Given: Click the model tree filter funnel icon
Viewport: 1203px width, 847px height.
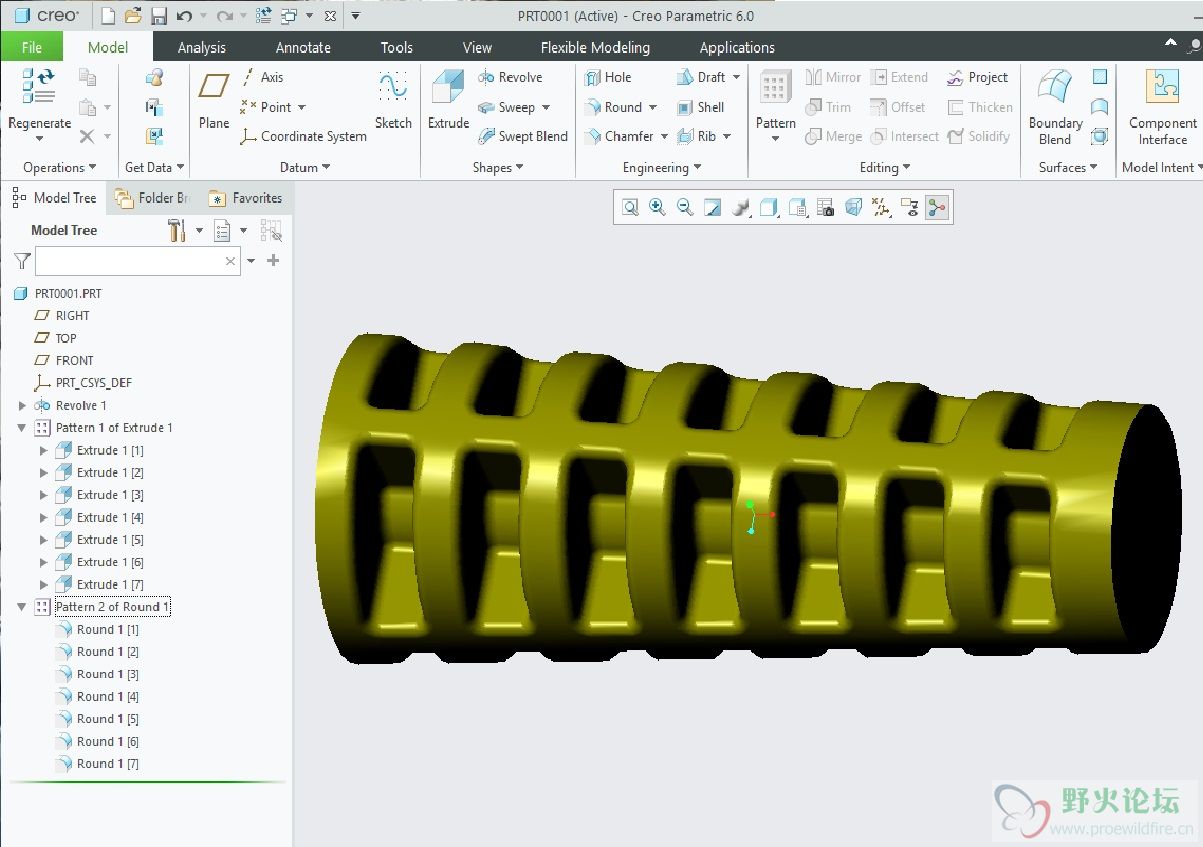Looking at the screenshot, I should pos(22,261).
